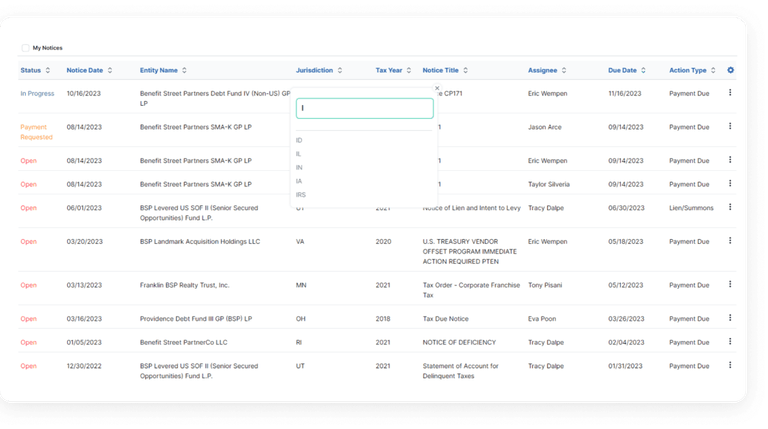Click due date 06/30/2023
The height and width of the screenshot is (429, 768).
tap(626, 208)
